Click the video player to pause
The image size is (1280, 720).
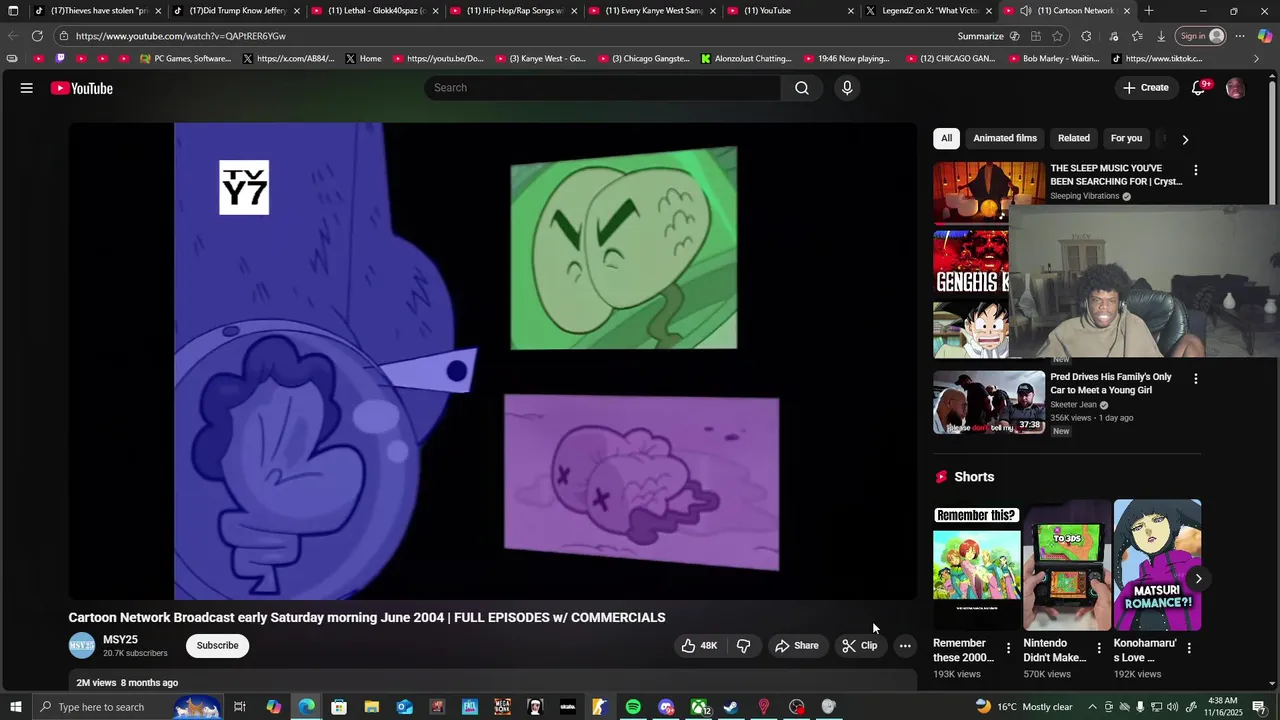coord(492,361)
